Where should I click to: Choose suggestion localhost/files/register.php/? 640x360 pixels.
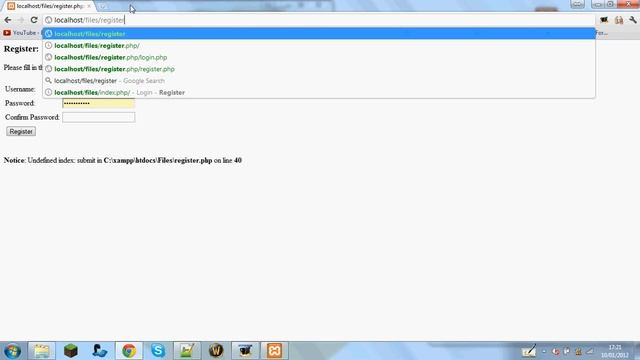[x=319, y=46]
